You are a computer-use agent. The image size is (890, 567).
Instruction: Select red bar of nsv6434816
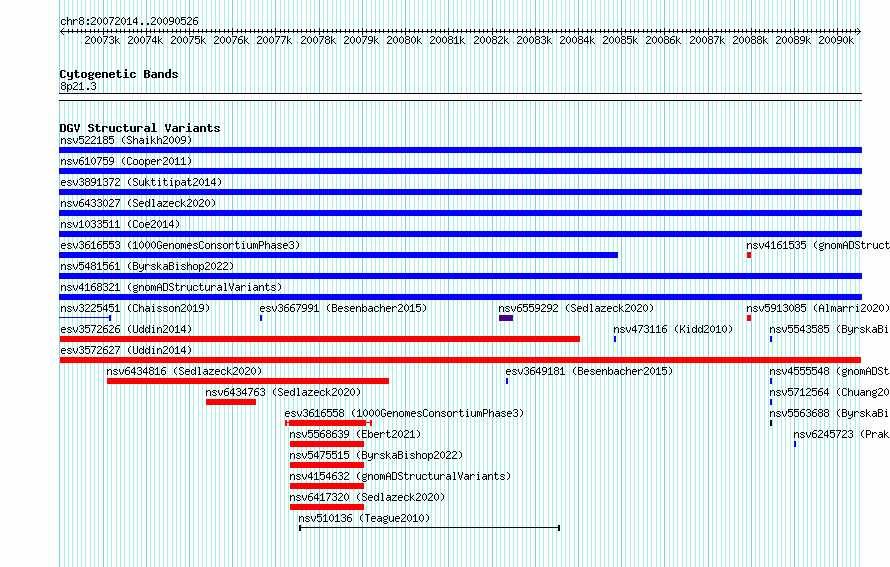(247, 381)
